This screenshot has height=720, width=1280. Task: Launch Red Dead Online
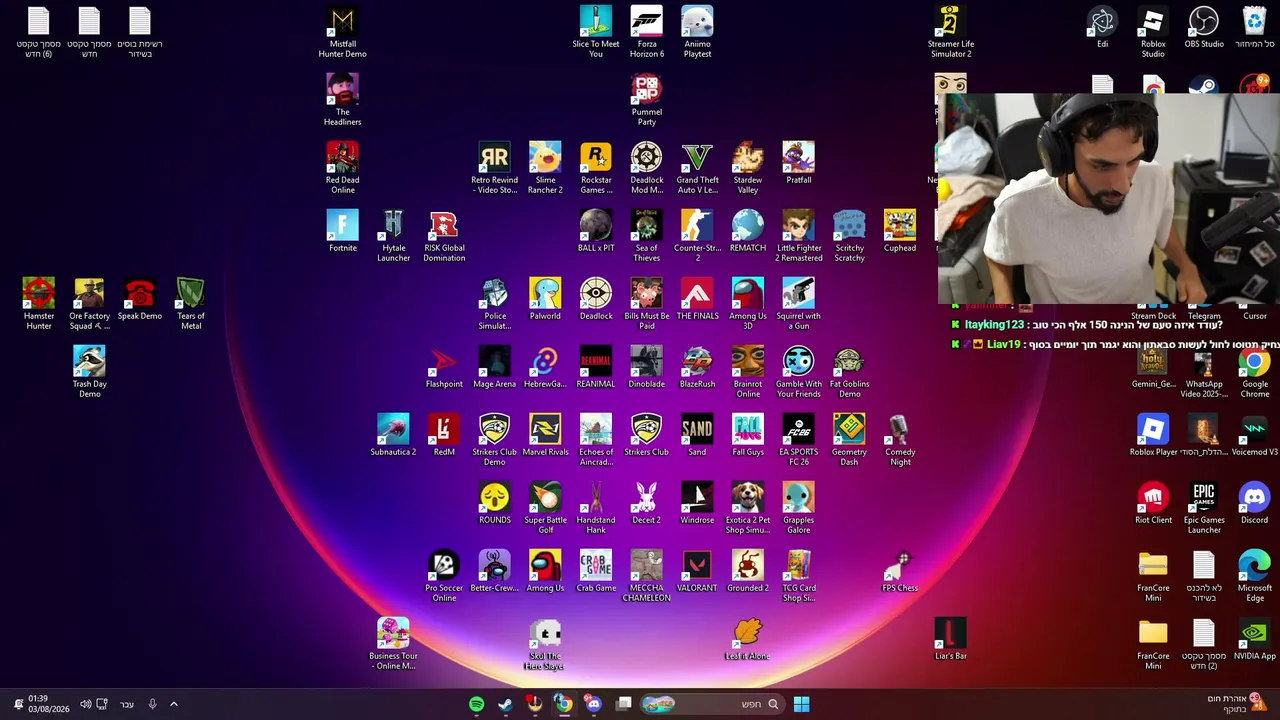click(x=342, y=168)
